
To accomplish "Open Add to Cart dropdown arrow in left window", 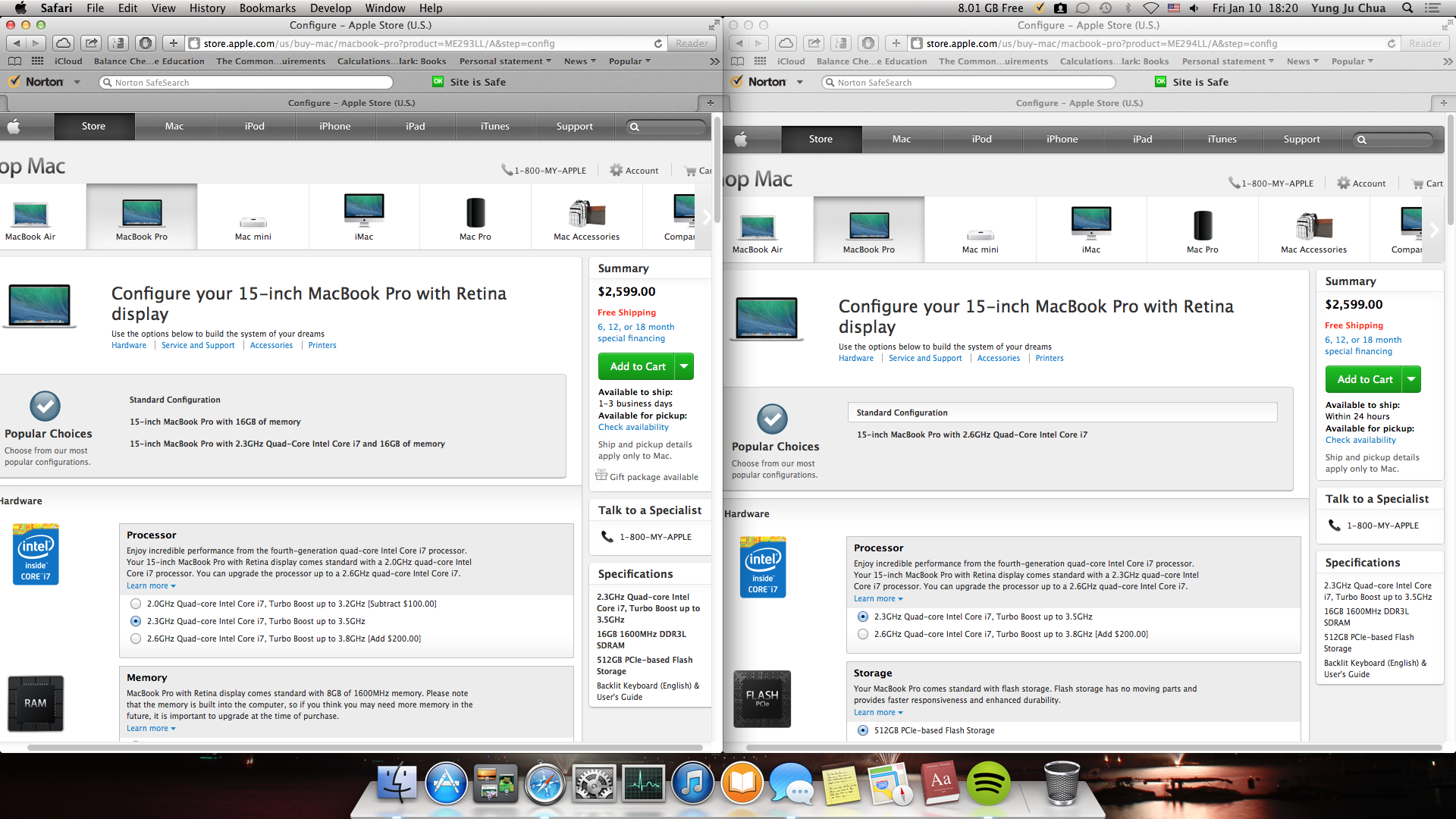I will coord(684,366).
